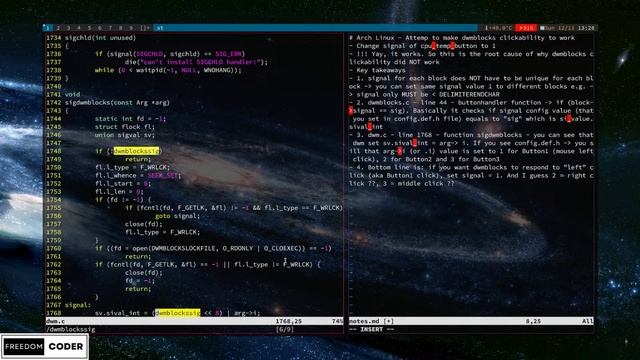Image resolution: width=640 pixels, height=360 pixels.
Task: Click '-- INSERT --' mode indicator
Action: coord(372,329)
